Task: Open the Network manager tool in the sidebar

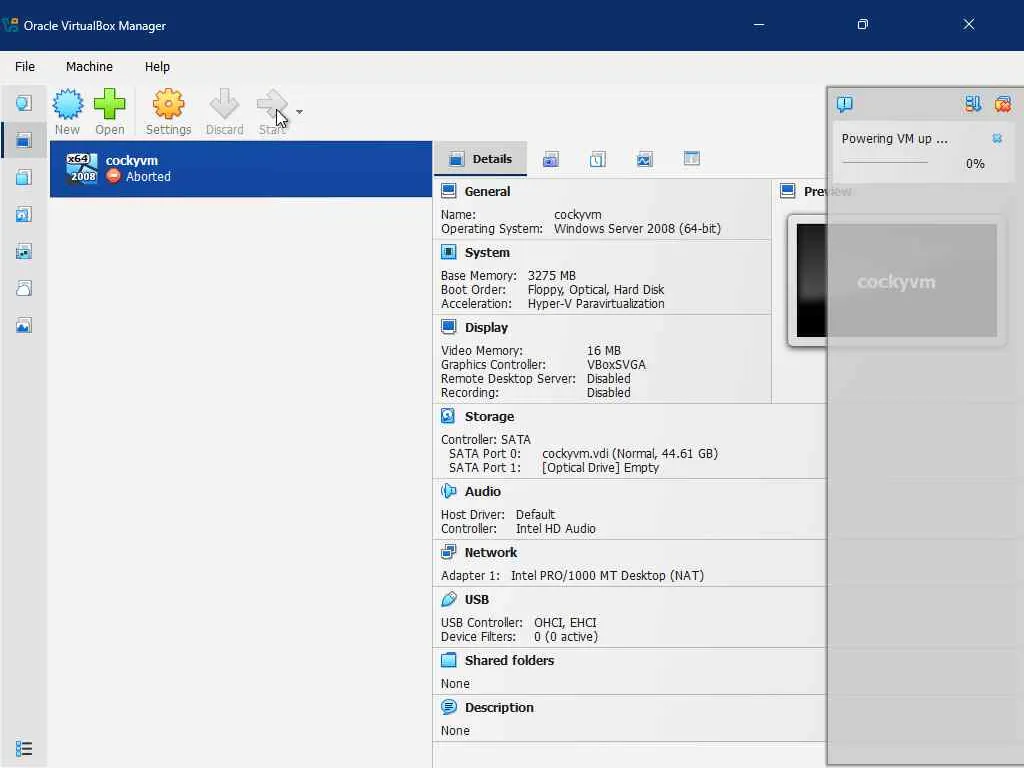Action: (24, 251)
